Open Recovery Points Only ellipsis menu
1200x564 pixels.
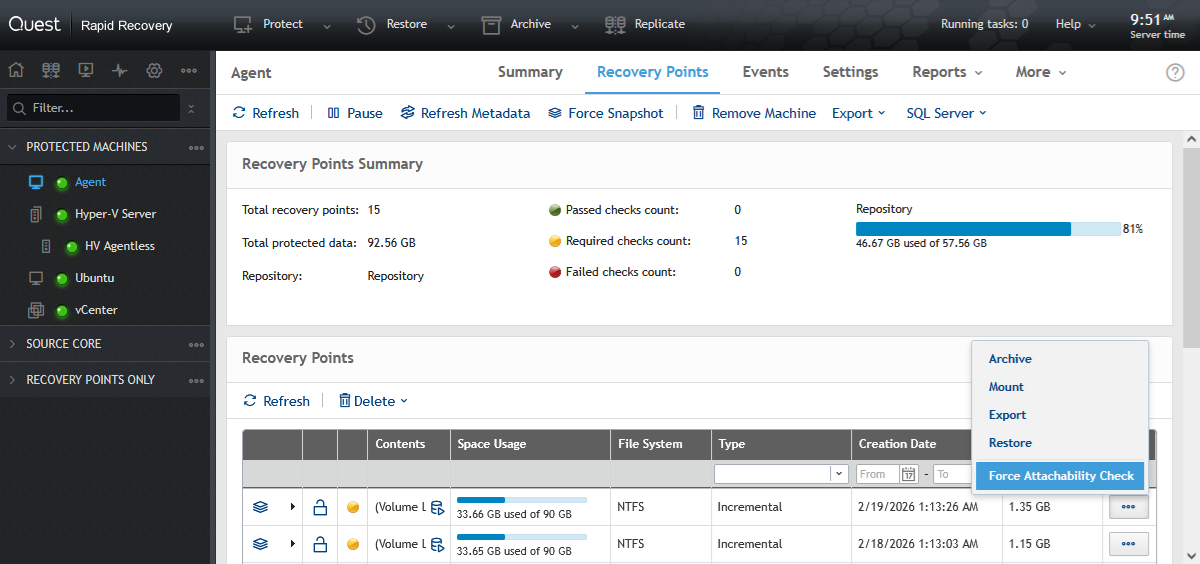click(x=196, y=381)
